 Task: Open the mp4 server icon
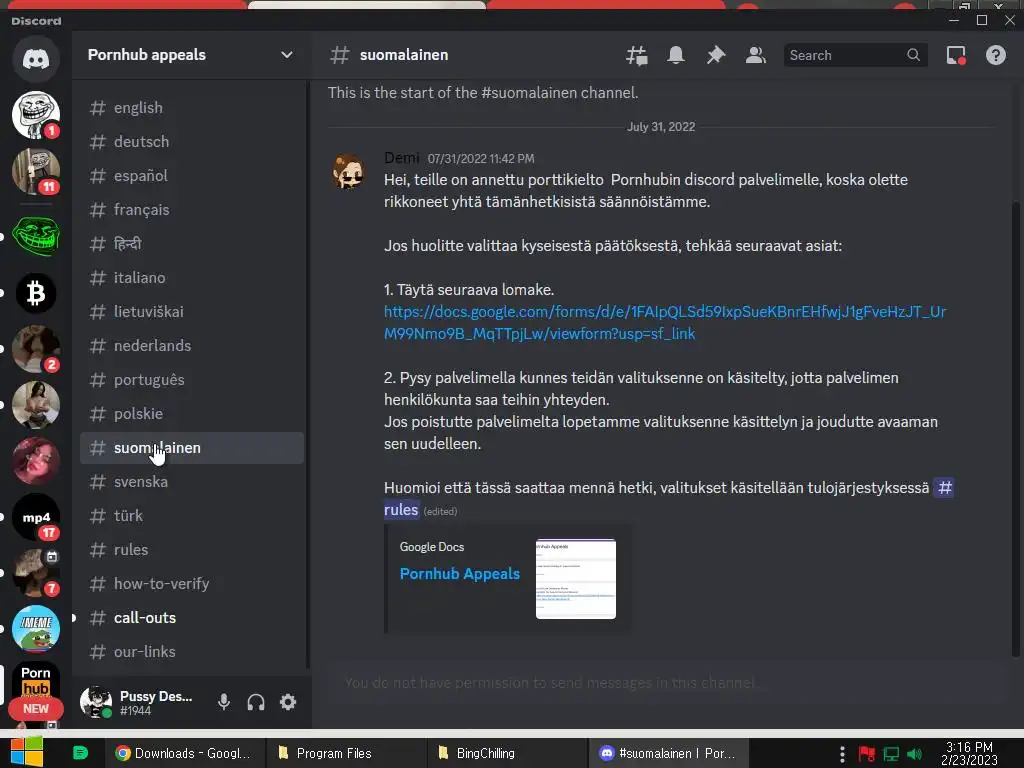(x=36, y=517)
